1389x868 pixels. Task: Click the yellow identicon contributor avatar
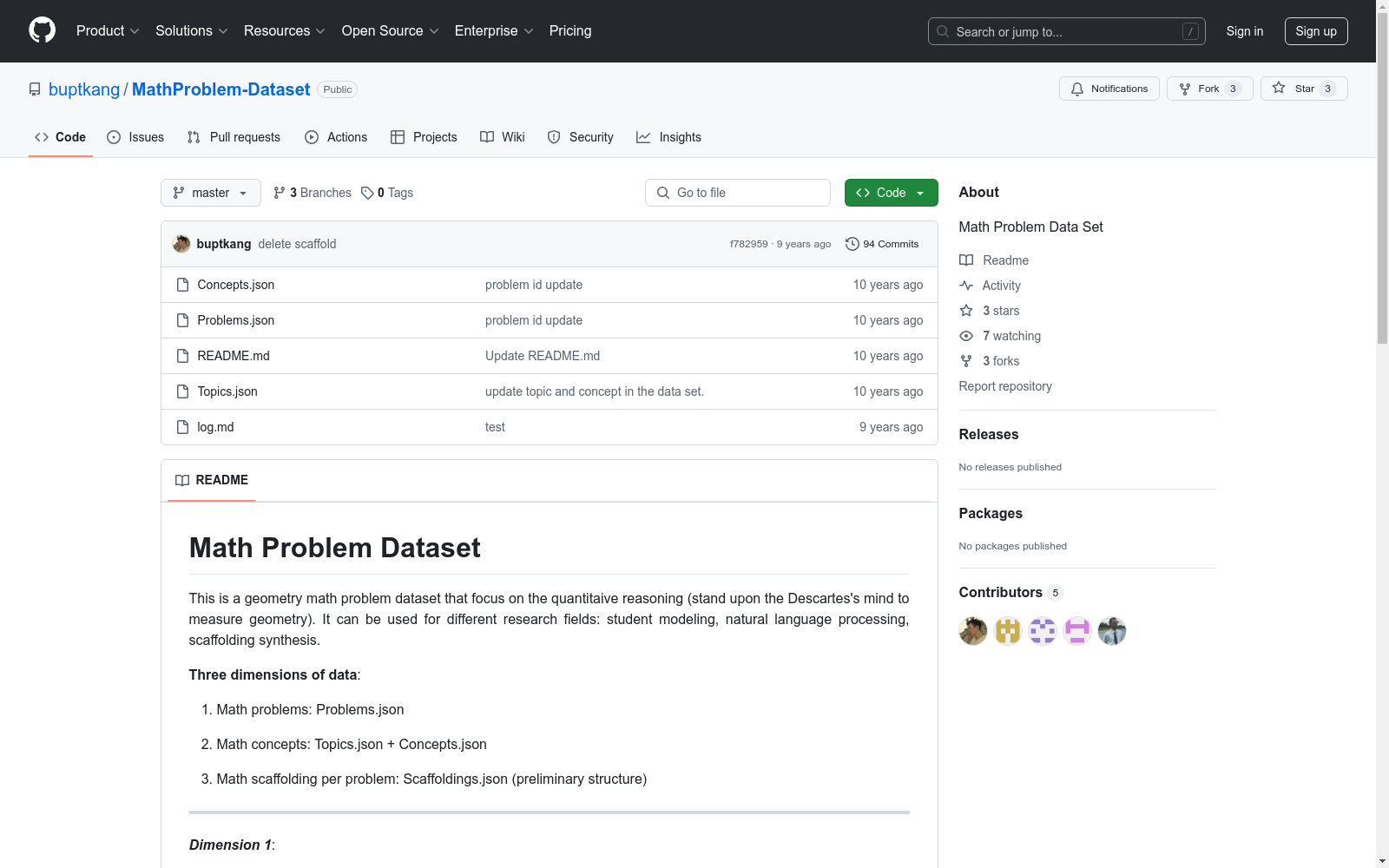pyautogui.click(x=1008, y=631)
